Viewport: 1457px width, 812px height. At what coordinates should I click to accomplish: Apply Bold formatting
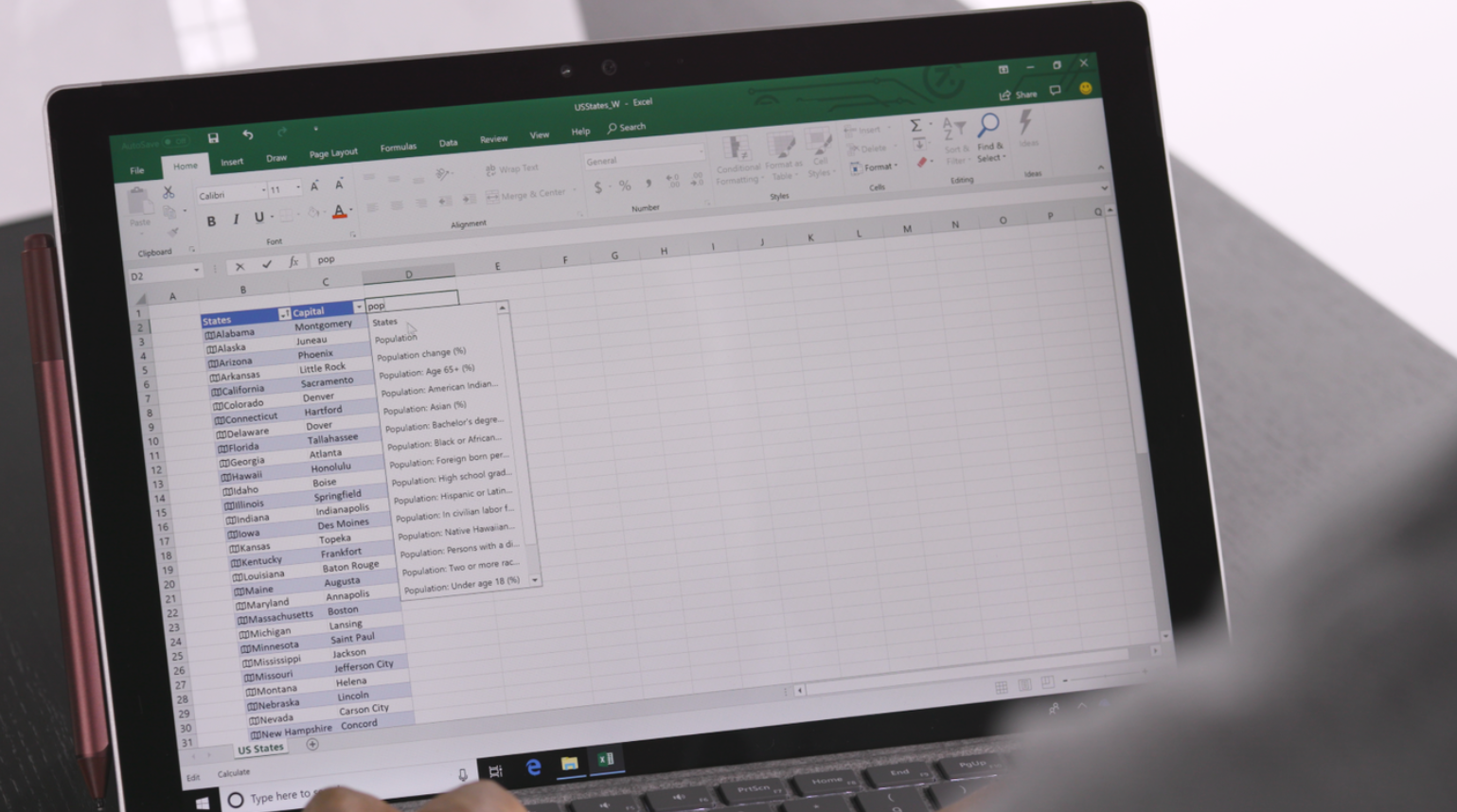(211, 221)
